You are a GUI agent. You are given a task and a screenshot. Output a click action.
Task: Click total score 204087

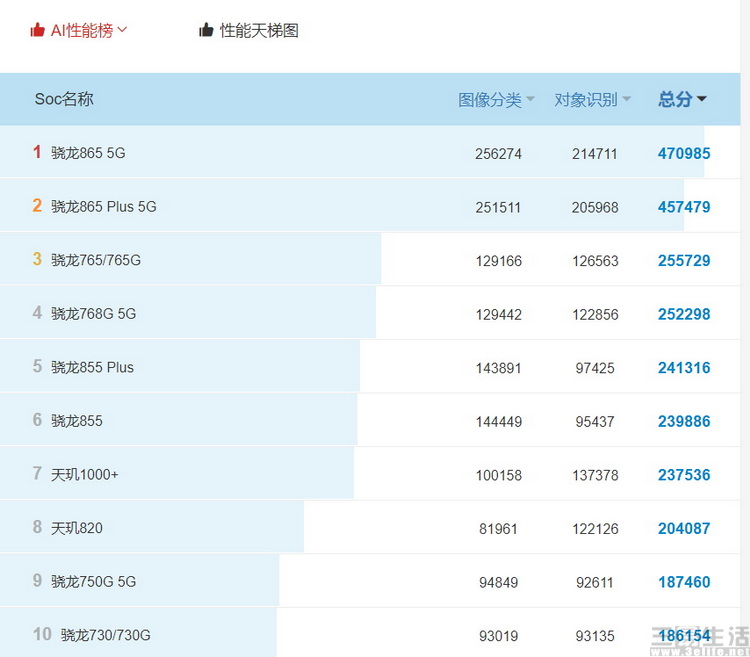684,528
